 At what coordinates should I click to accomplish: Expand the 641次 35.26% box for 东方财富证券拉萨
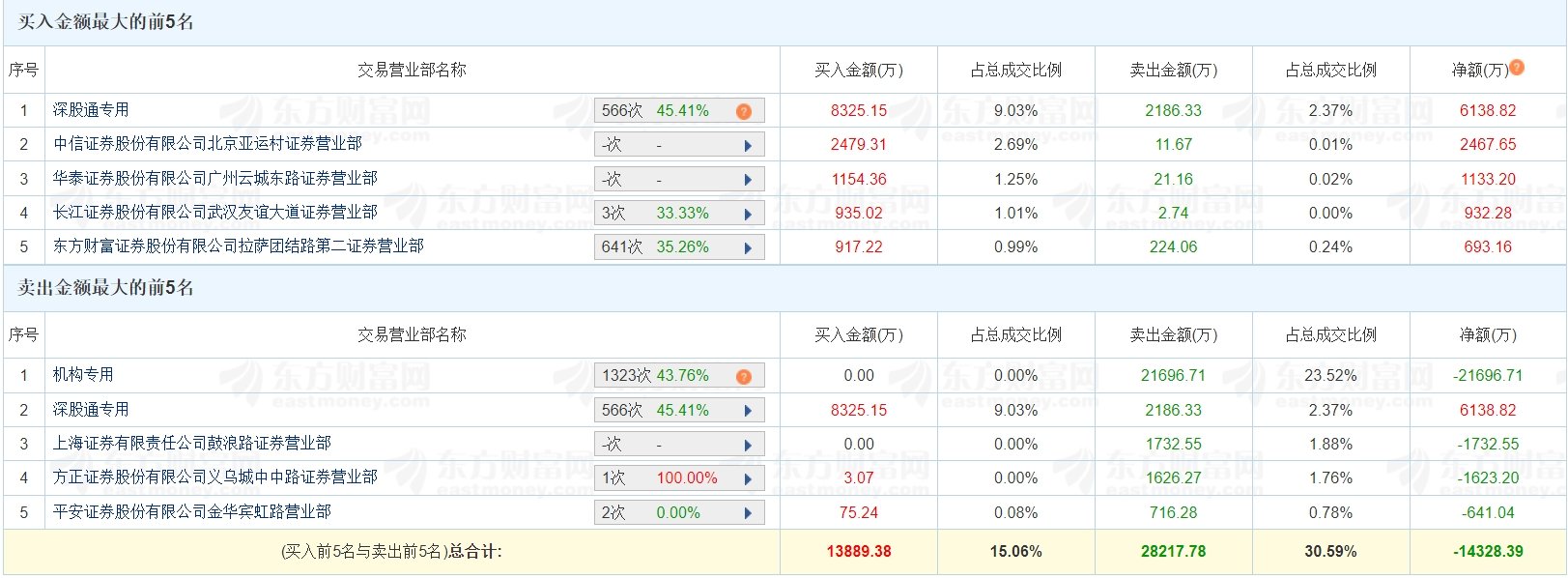coord(679,247)
